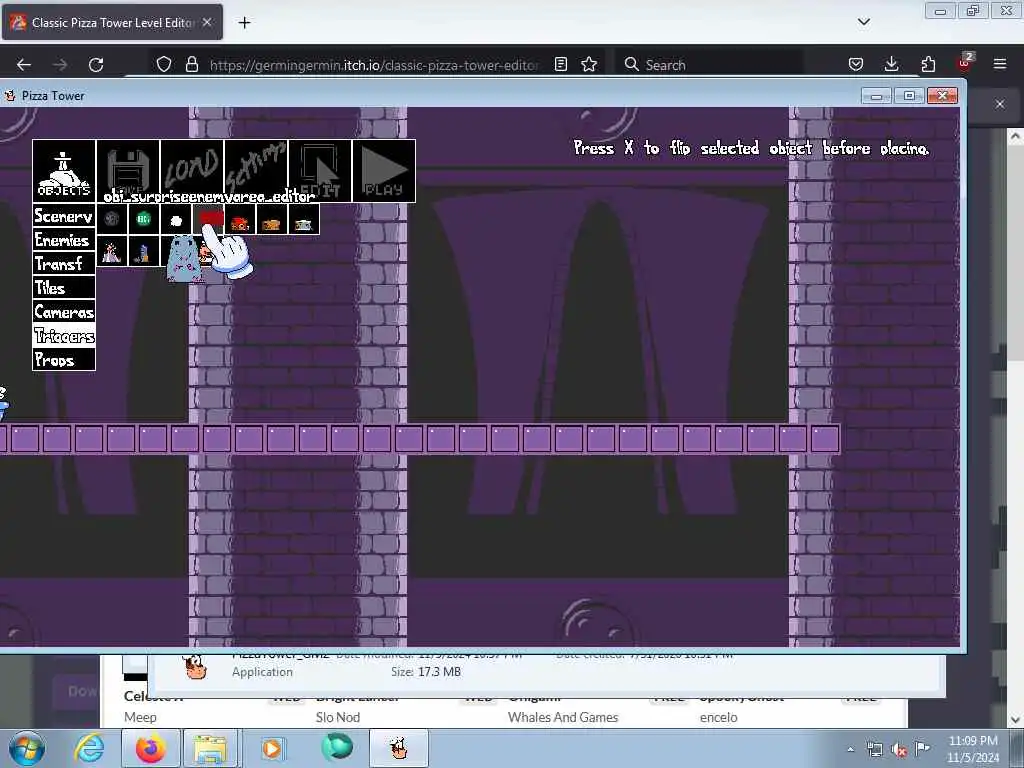Pick the red block surprise enemy area

coord(208,219)
